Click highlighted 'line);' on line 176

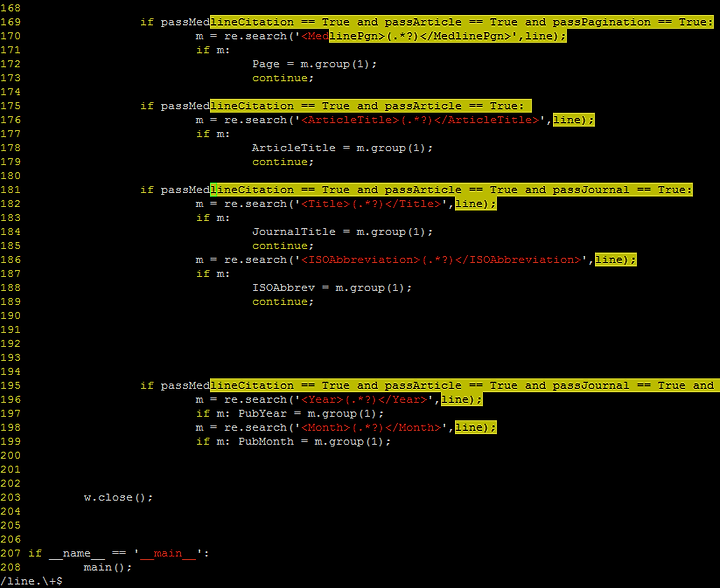574,120
